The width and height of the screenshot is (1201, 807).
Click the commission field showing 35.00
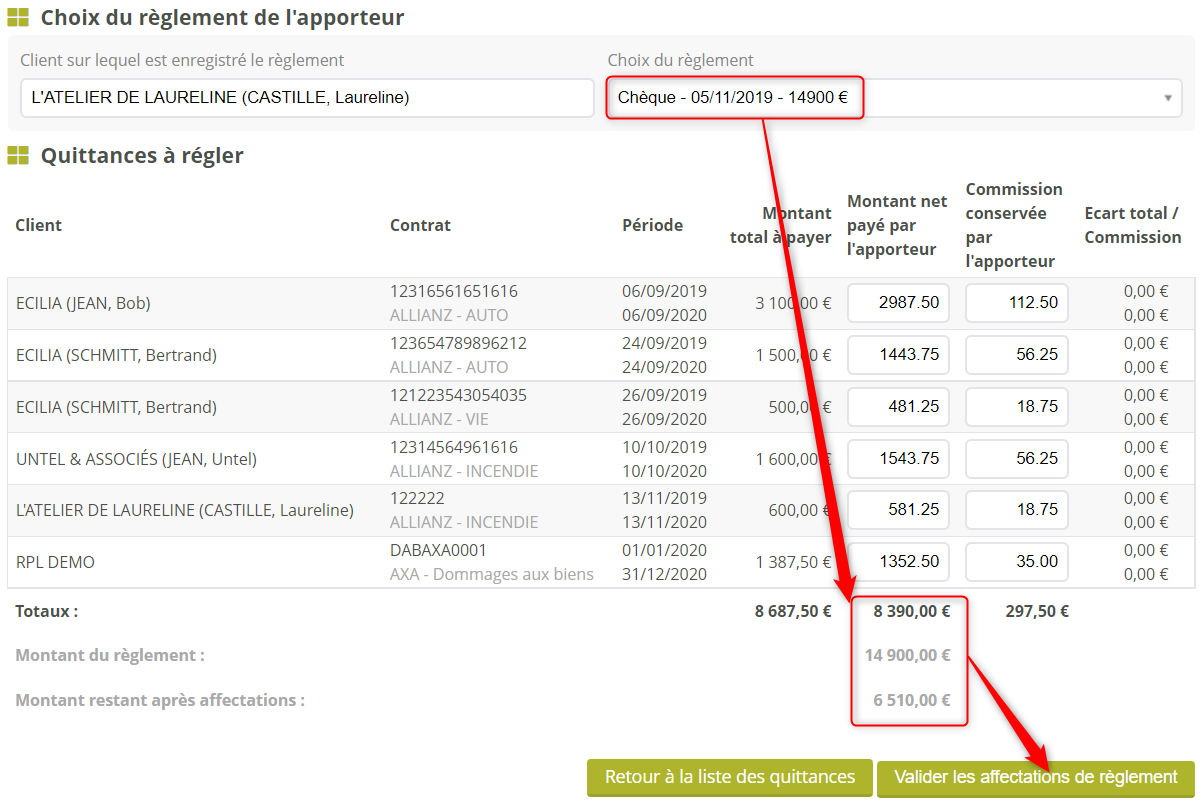coord(1016,561)
